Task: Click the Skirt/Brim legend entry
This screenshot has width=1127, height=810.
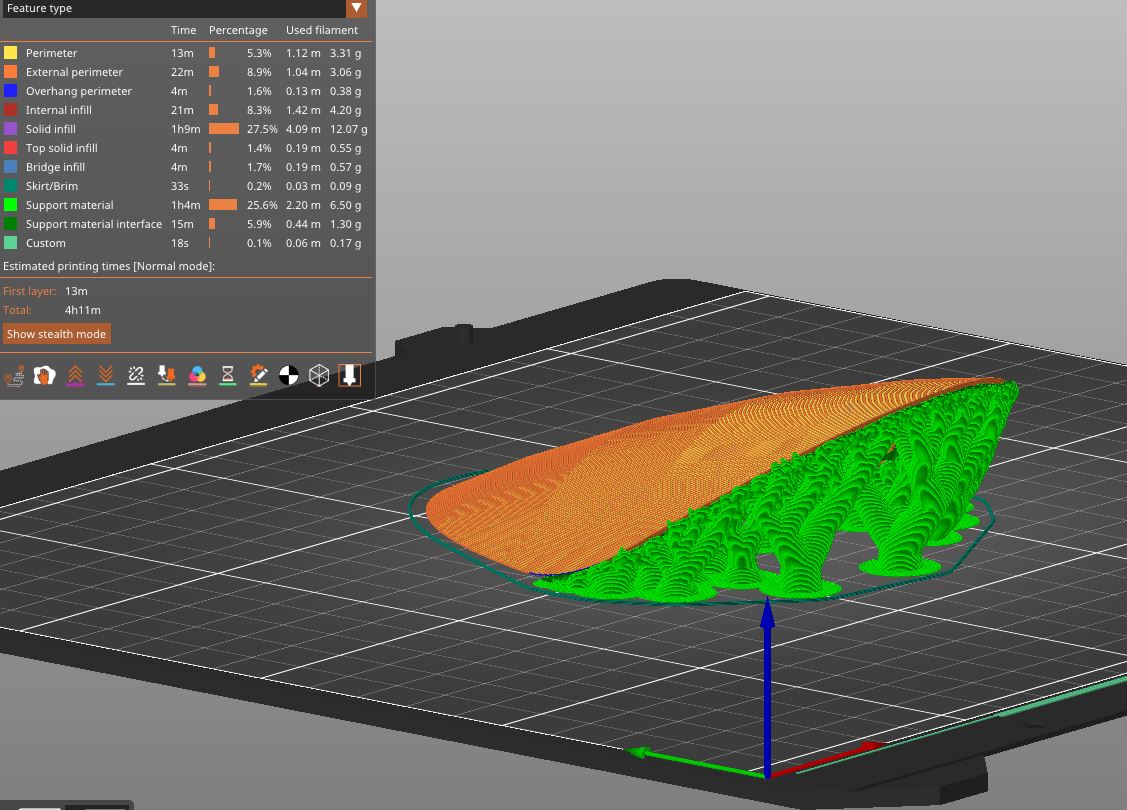Action: tap(51, 186)
